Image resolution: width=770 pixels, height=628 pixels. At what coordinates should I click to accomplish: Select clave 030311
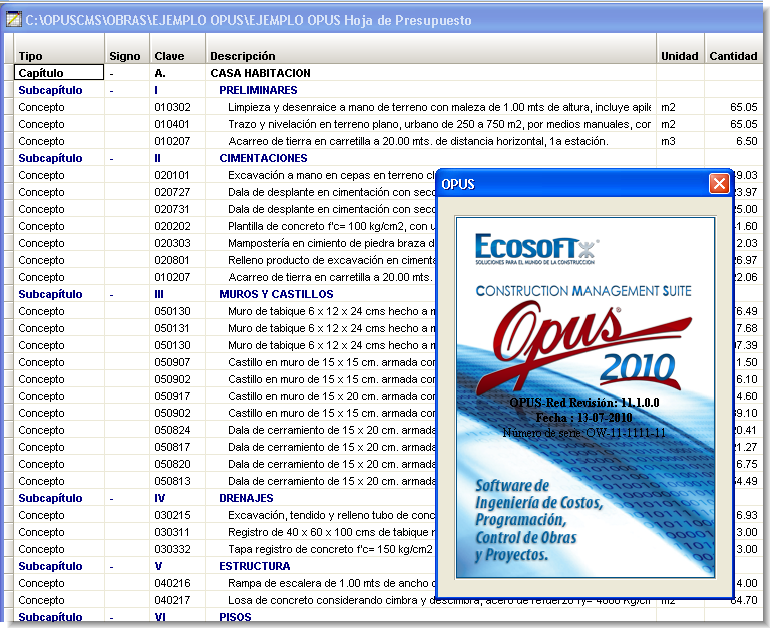click(171, 532)
